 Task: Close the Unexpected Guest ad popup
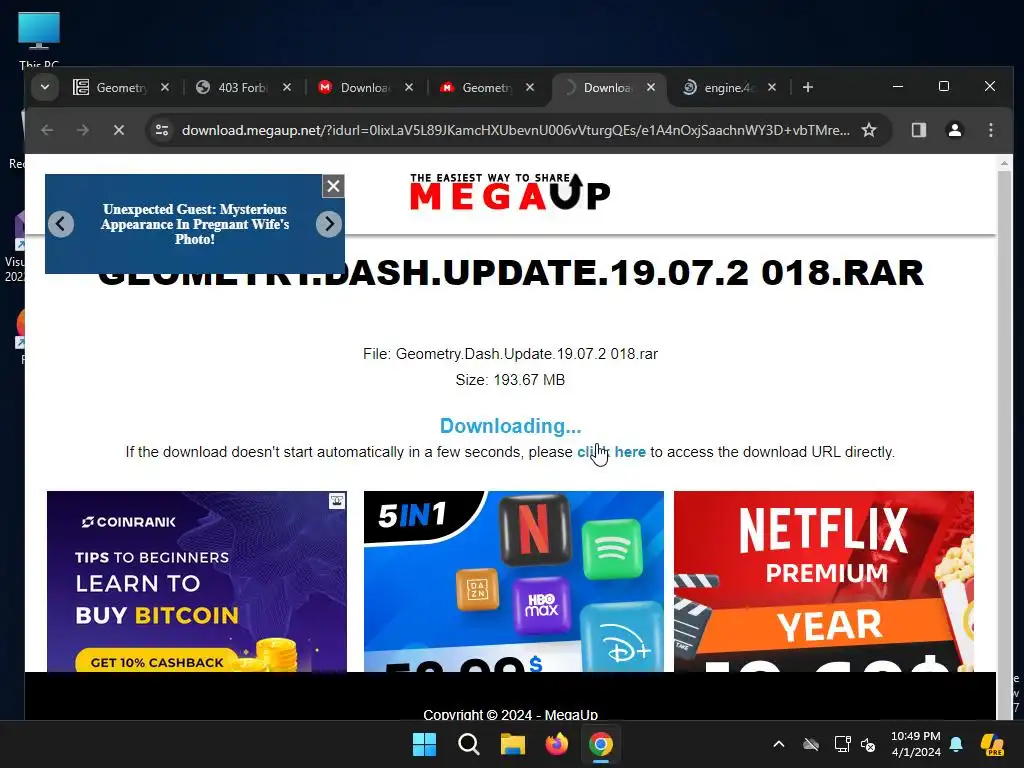pyautogui.click(x=333, y=186)
